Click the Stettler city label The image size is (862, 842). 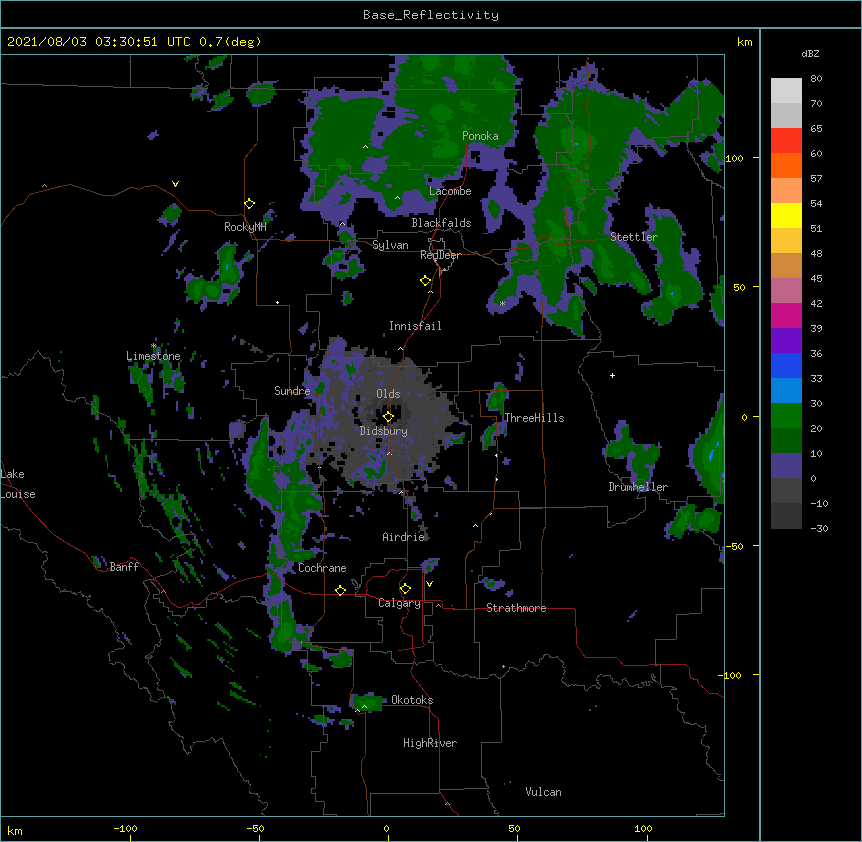634,237
